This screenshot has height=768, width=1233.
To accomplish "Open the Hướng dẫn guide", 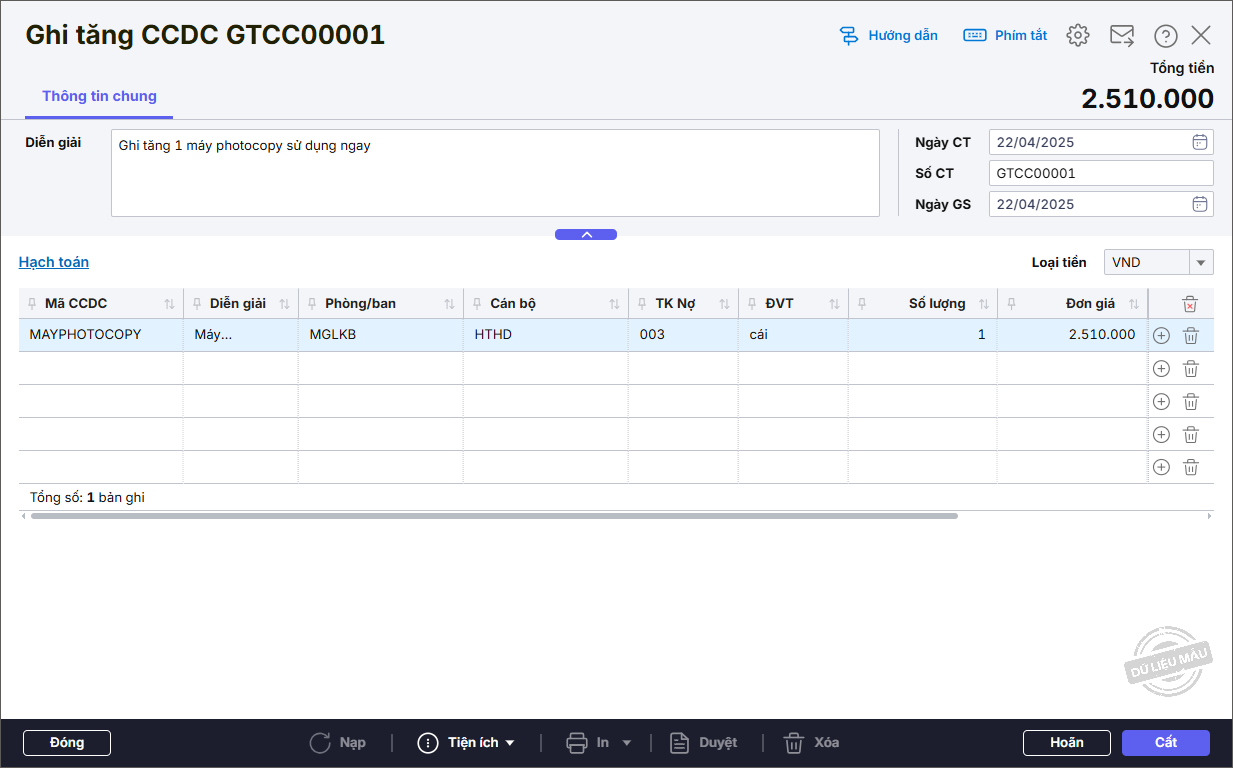I will [x=888, y=35].
